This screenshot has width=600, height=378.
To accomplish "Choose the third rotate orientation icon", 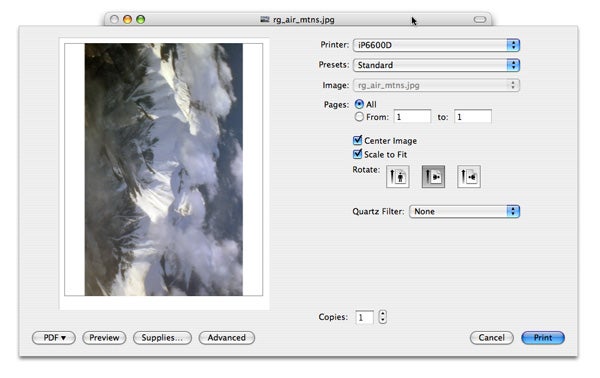I will pos(469,176).
